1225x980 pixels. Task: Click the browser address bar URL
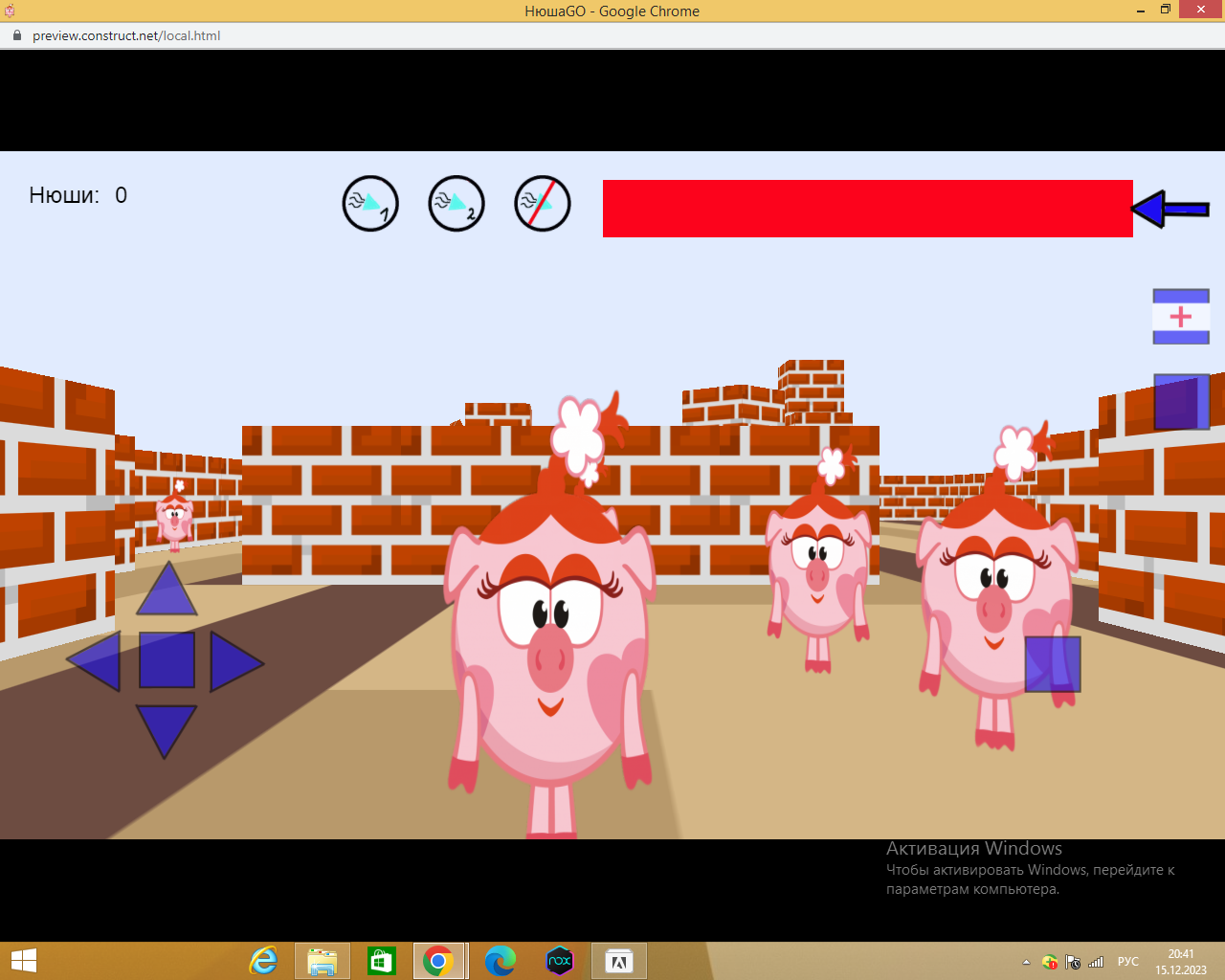click(x=126, y=35)
